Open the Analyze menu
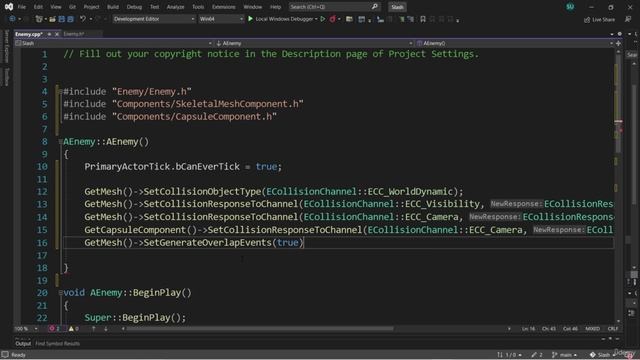The width and height of the screenshot is (640, 360). [x=176, y=7]
